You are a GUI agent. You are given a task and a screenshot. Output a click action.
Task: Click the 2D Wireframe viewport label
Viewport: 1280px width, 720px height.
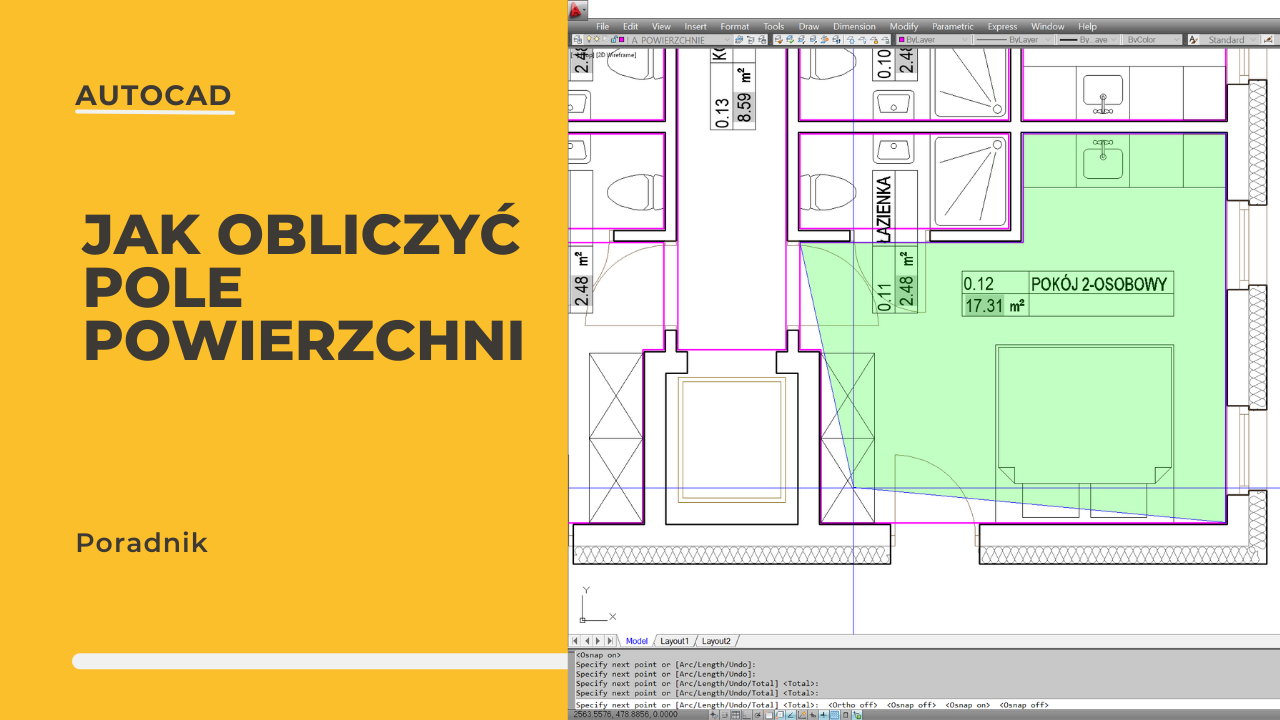tap(615, 55)
